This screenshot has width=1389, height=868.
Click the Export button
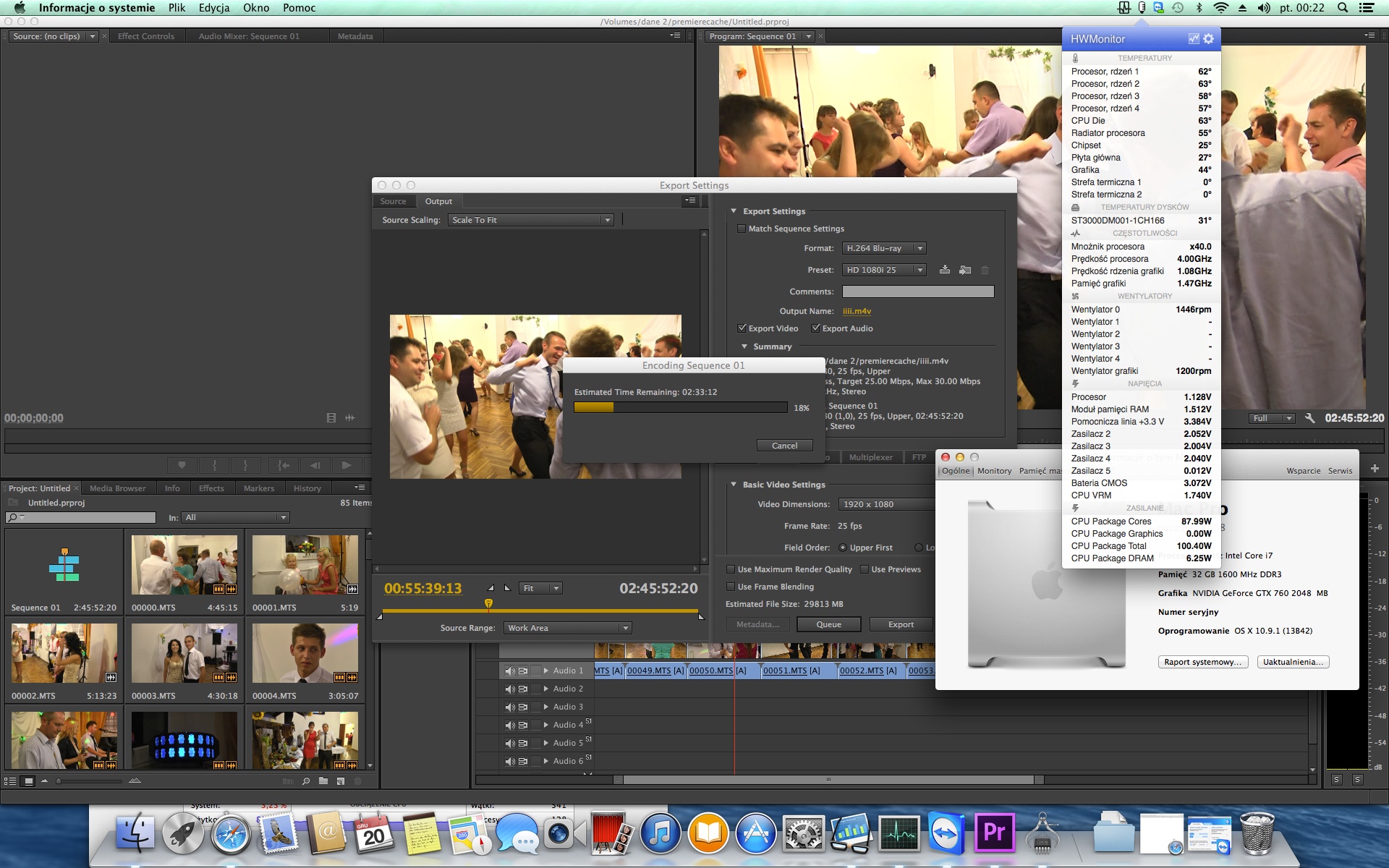click(x=901, y=624)
